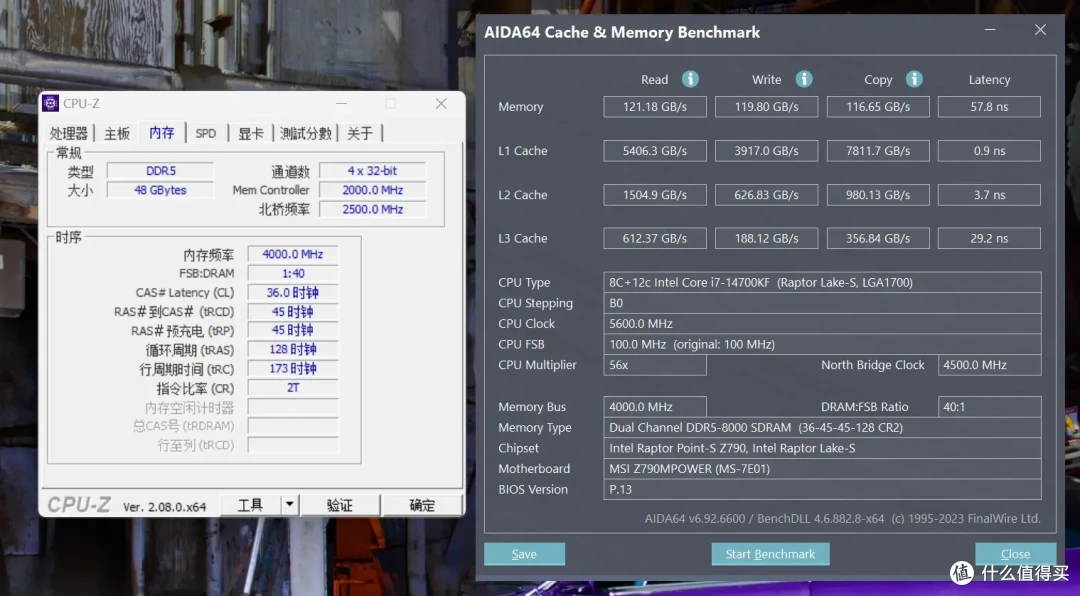The width and height of the screenshot is (1080, 596).
Task: Switch to the 处理器 tab
Action: [x=68, y=132]
